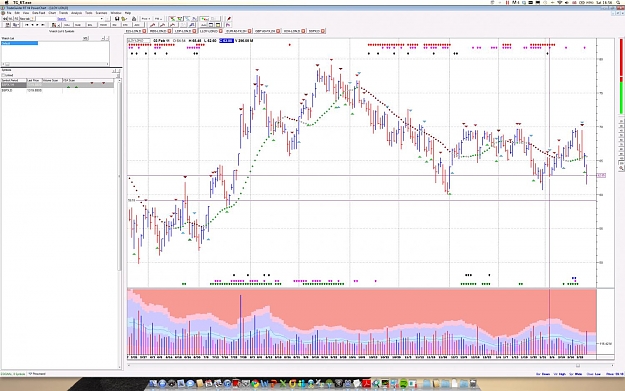Viewport: 625px width, 391px height.
Task: Select Default in the Watch List
Action: point(20,43)
